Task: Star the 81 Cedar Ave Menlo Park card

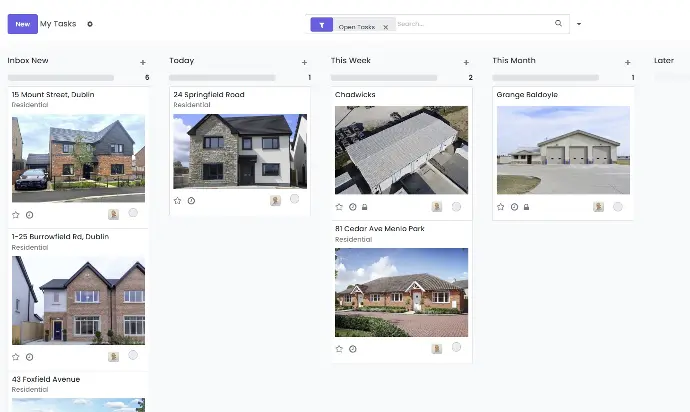Action: point(339,349)
